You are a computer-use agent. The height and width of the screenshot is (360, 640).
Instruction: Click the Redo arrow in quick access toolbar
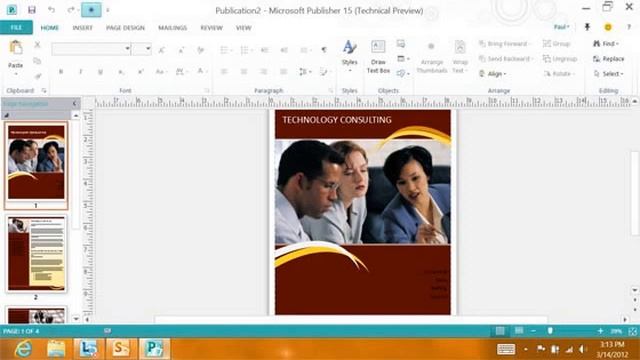point(71,10)
